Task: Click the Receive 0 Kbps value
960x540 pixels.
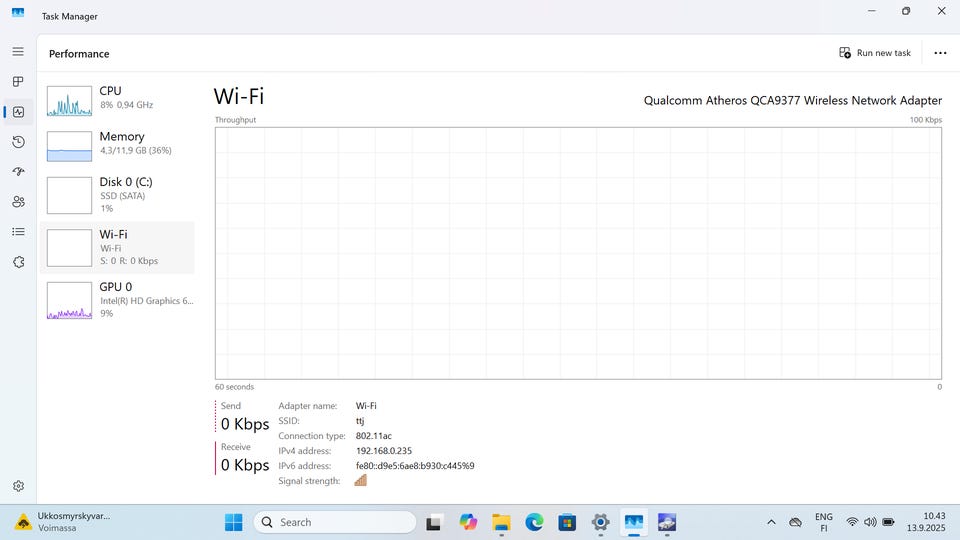Action: point(245,465)
